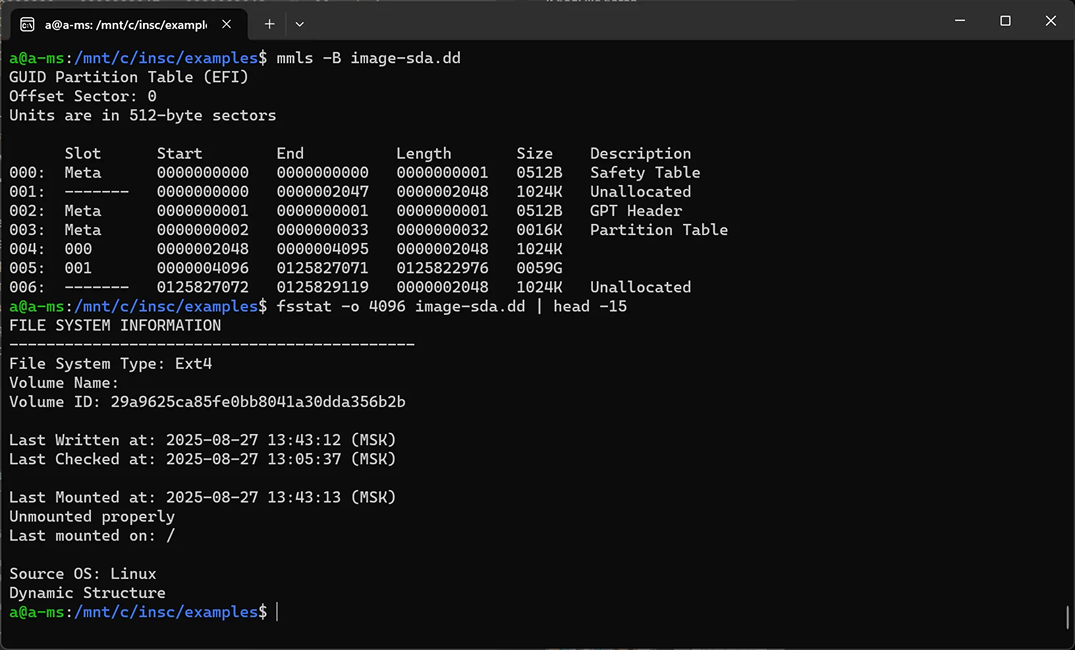Click size '0016K' in row 003
Screen dimensions: 1075x650
click(x=540, y=230)
